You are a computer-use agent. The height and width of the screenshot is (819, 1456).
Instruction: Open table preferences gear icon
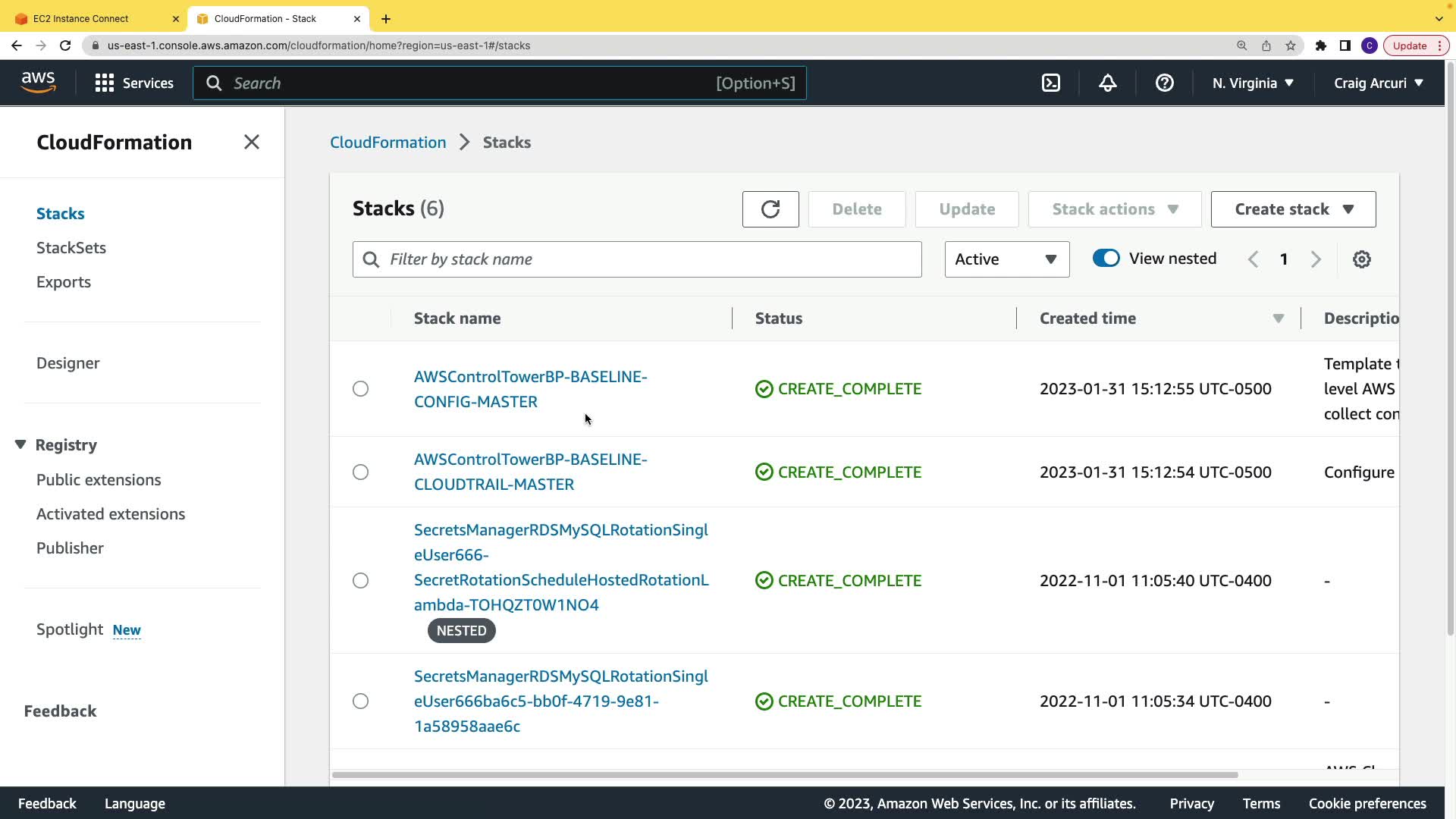pos(1362,259)
